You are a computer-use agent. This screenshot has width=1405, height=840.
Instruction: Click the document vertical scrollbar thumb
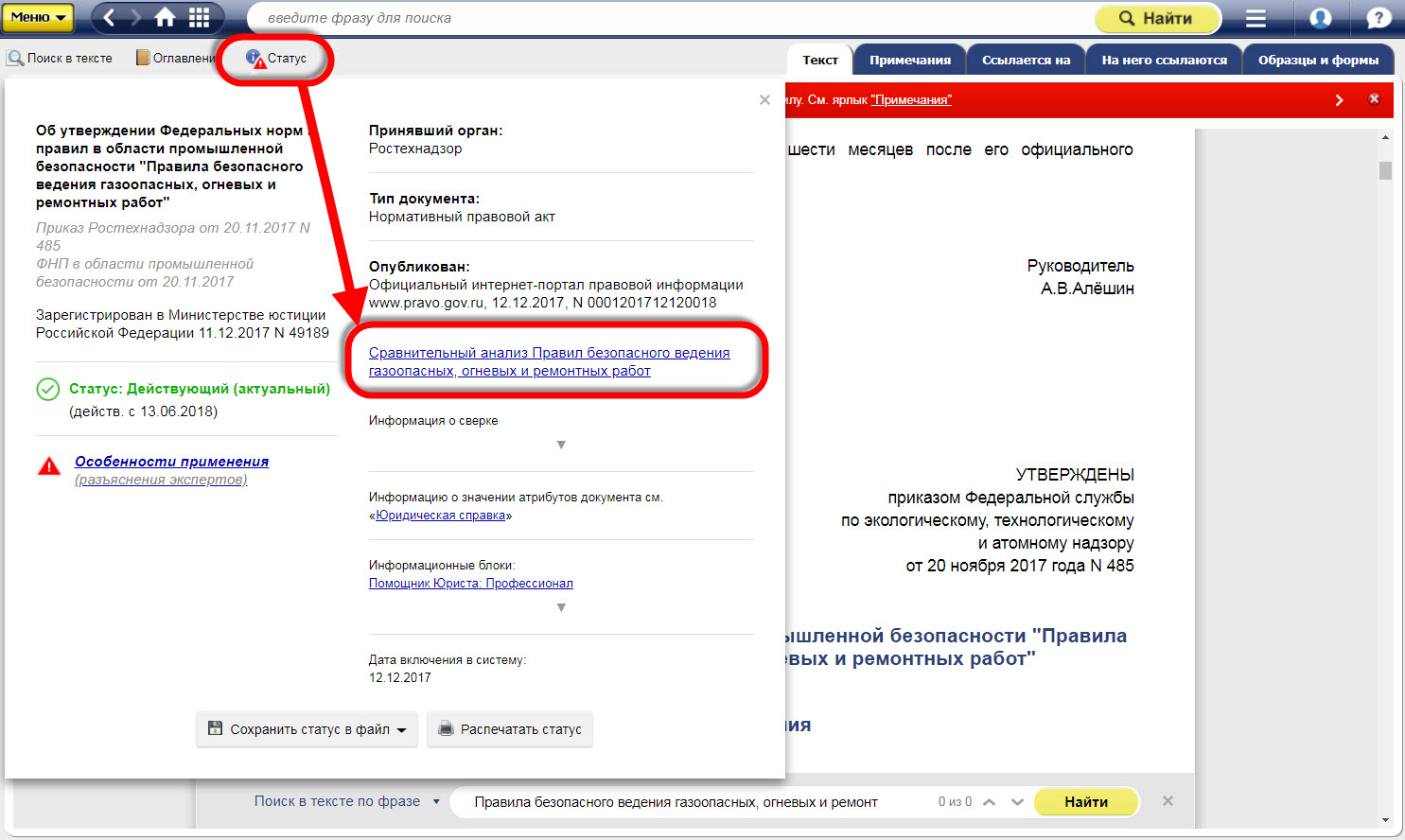[1385, 170]
